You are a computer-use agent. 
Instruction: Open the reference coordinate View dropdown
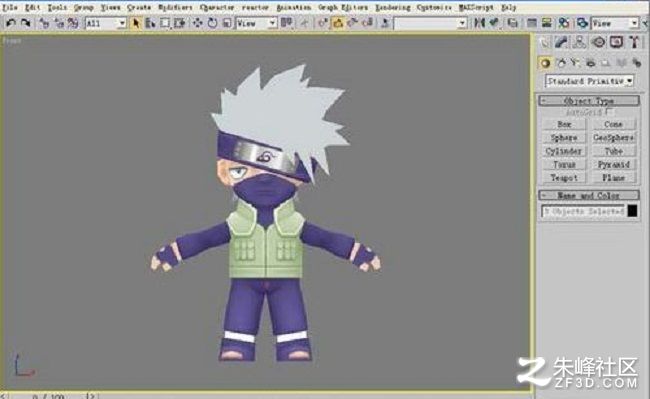click(x=256, y=23)
